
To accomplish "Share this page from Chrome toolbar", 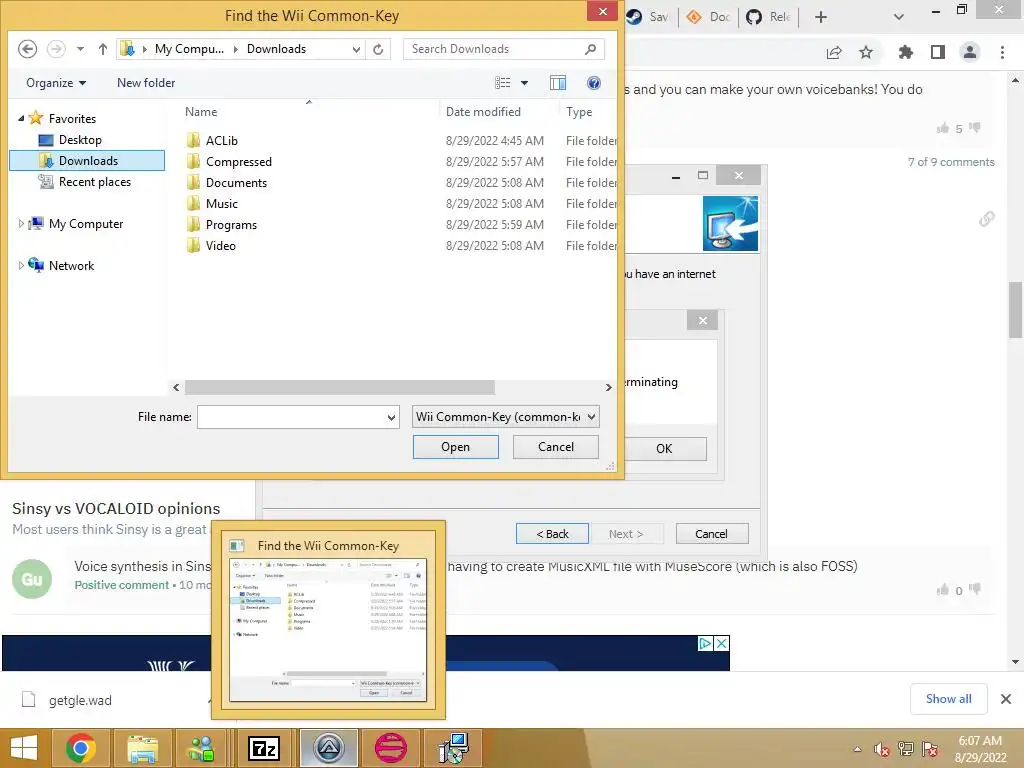I will click(834, 52).
